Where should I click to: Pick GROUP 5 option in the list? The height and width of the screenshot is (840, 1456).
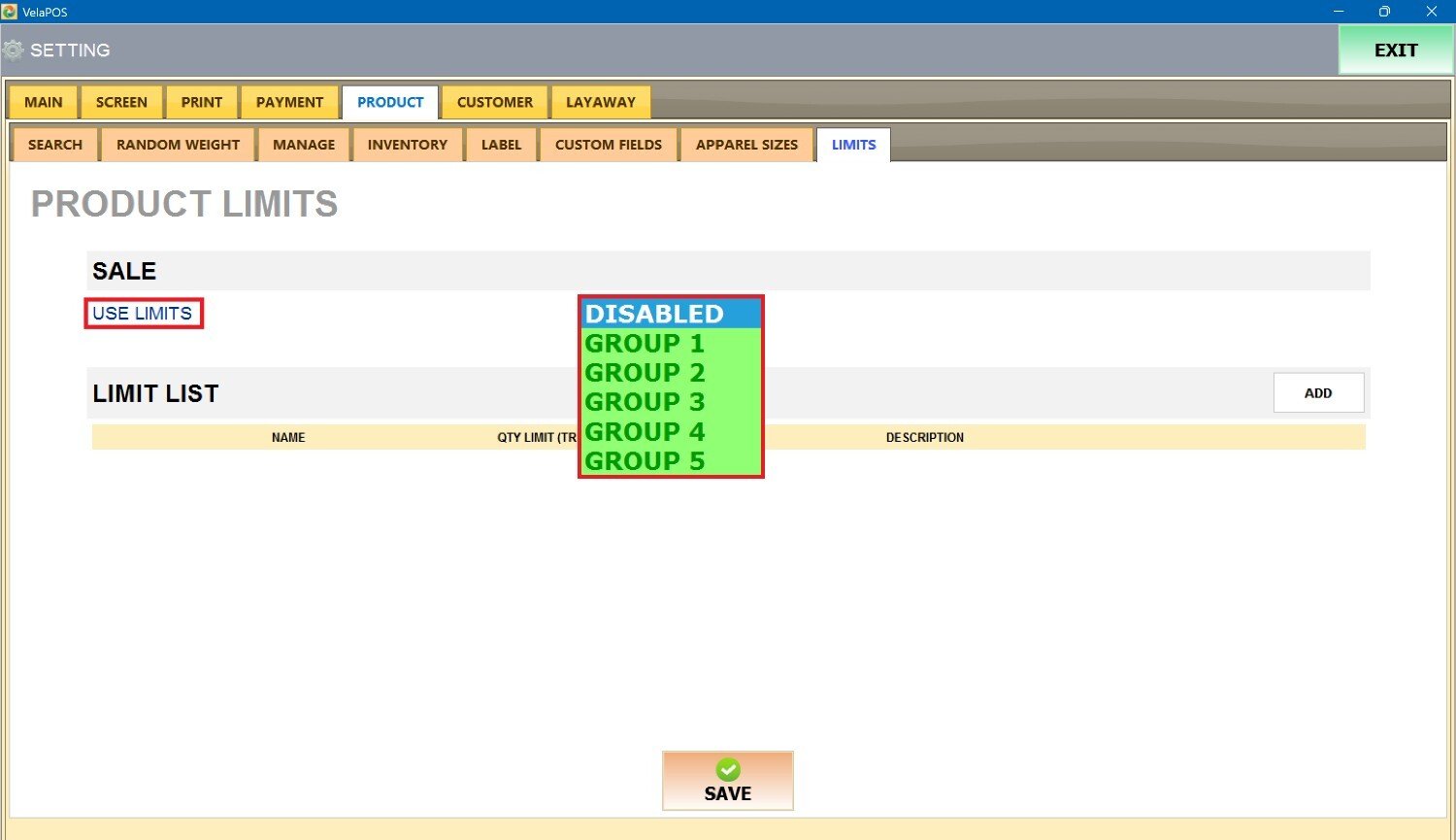(670, 461)
